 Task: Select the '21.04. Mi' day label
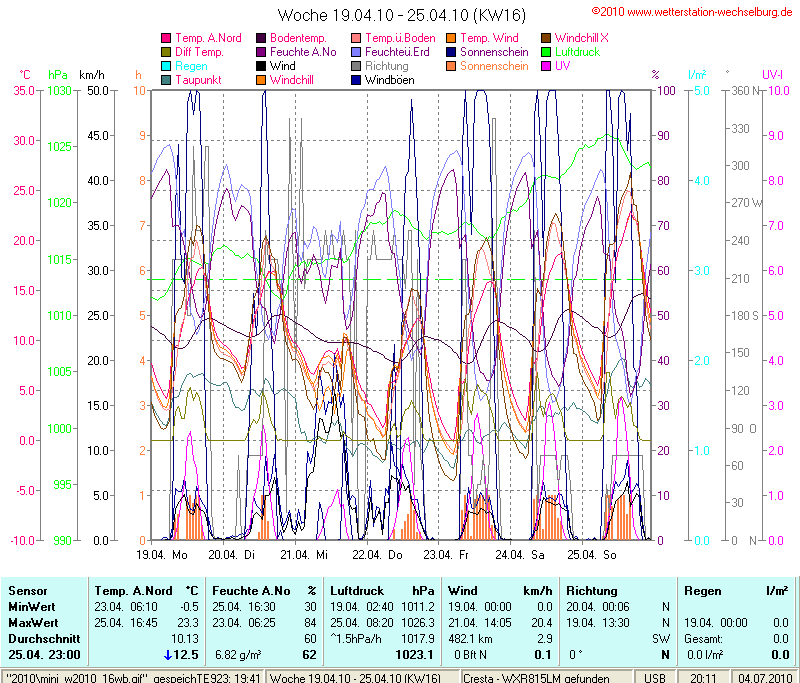(x=304, y=555)
